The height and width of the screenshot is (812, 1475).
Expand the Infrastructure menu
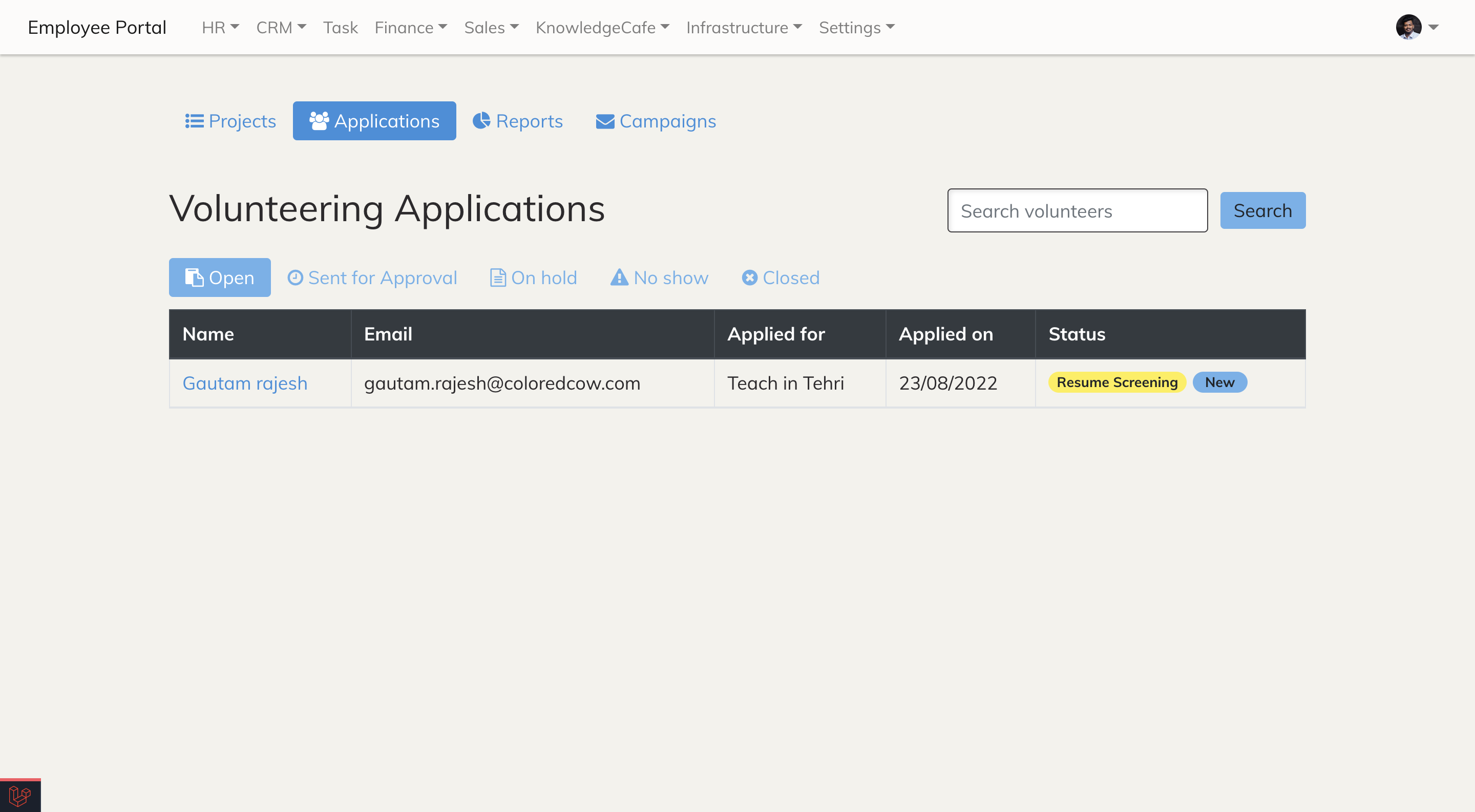click(744, 27)
